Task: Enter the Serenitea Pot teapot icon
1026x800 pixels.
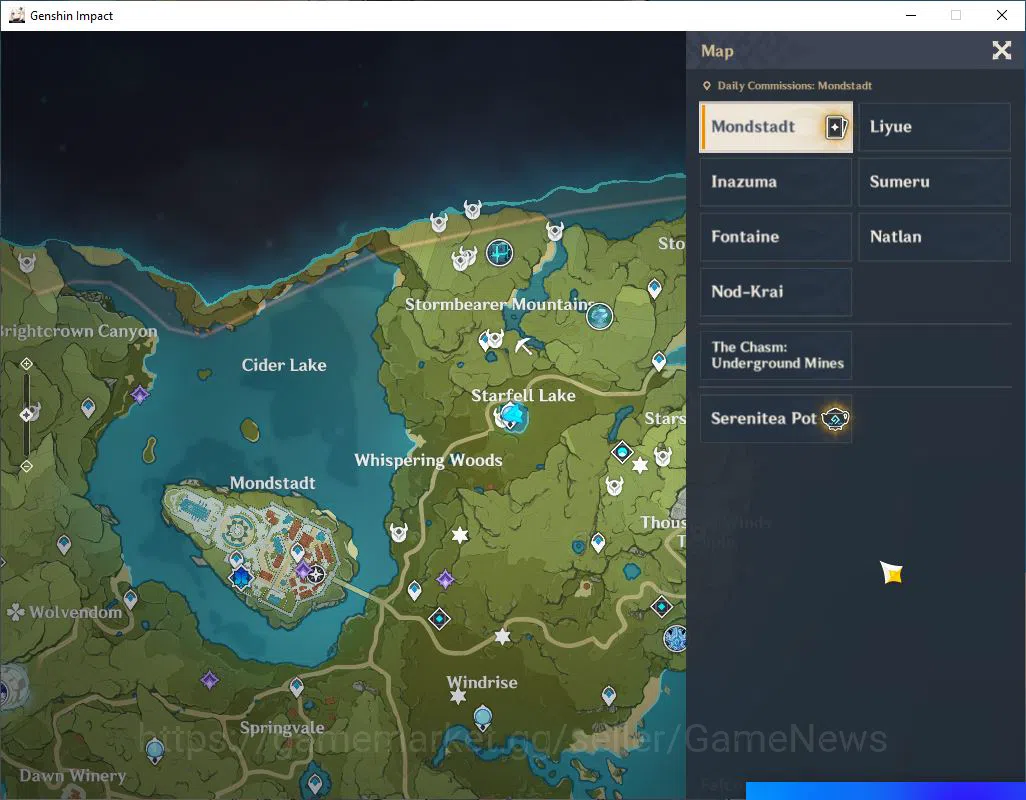Action: click(x=835, y=419)
